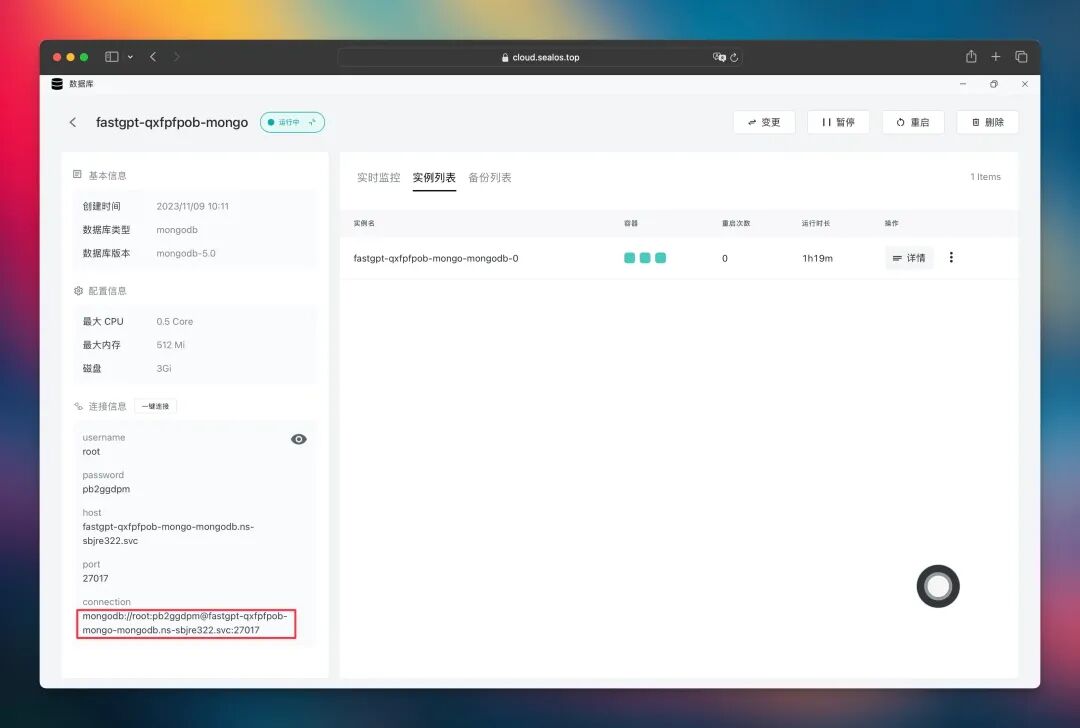The height and width of the screenshot is (728, 1080).
Task: Expand the sidebar dropdown chevron in Safari
Action: (x=130, y=57)
